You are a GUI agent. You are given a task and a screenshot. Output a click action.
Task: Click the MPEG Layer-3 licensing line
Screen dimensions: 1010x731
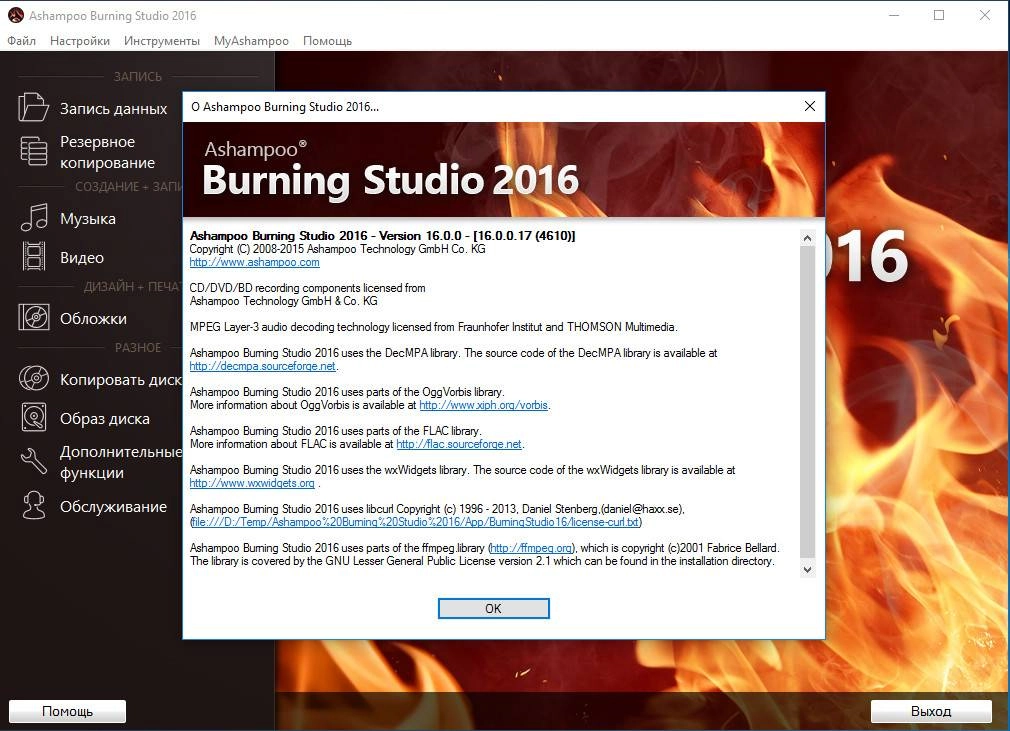434,327
